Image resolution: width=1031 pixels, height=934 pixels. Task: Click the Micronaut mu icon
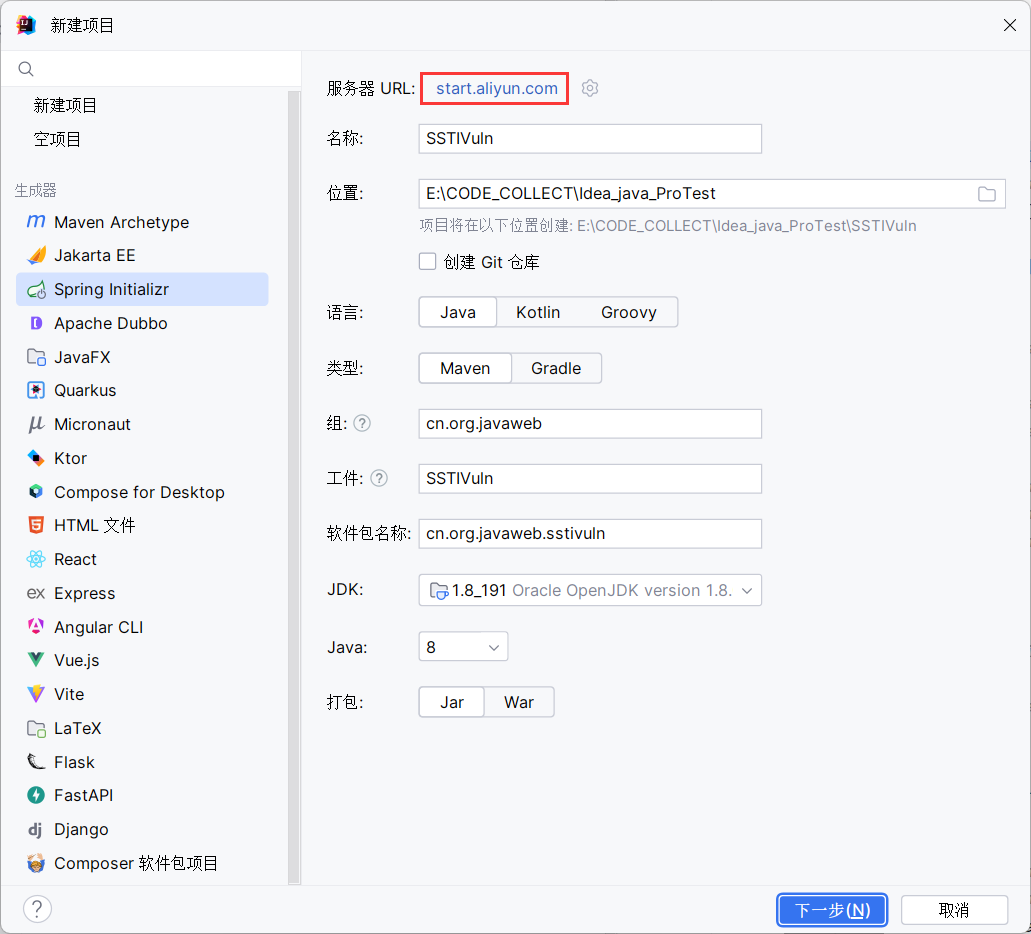pyautogui.click(x=36, y=424)
